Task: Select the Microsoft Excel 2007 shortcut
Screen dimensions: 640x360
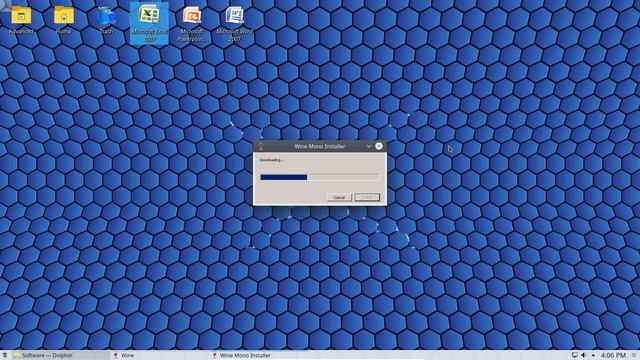Action: click(x=149, y=23)
